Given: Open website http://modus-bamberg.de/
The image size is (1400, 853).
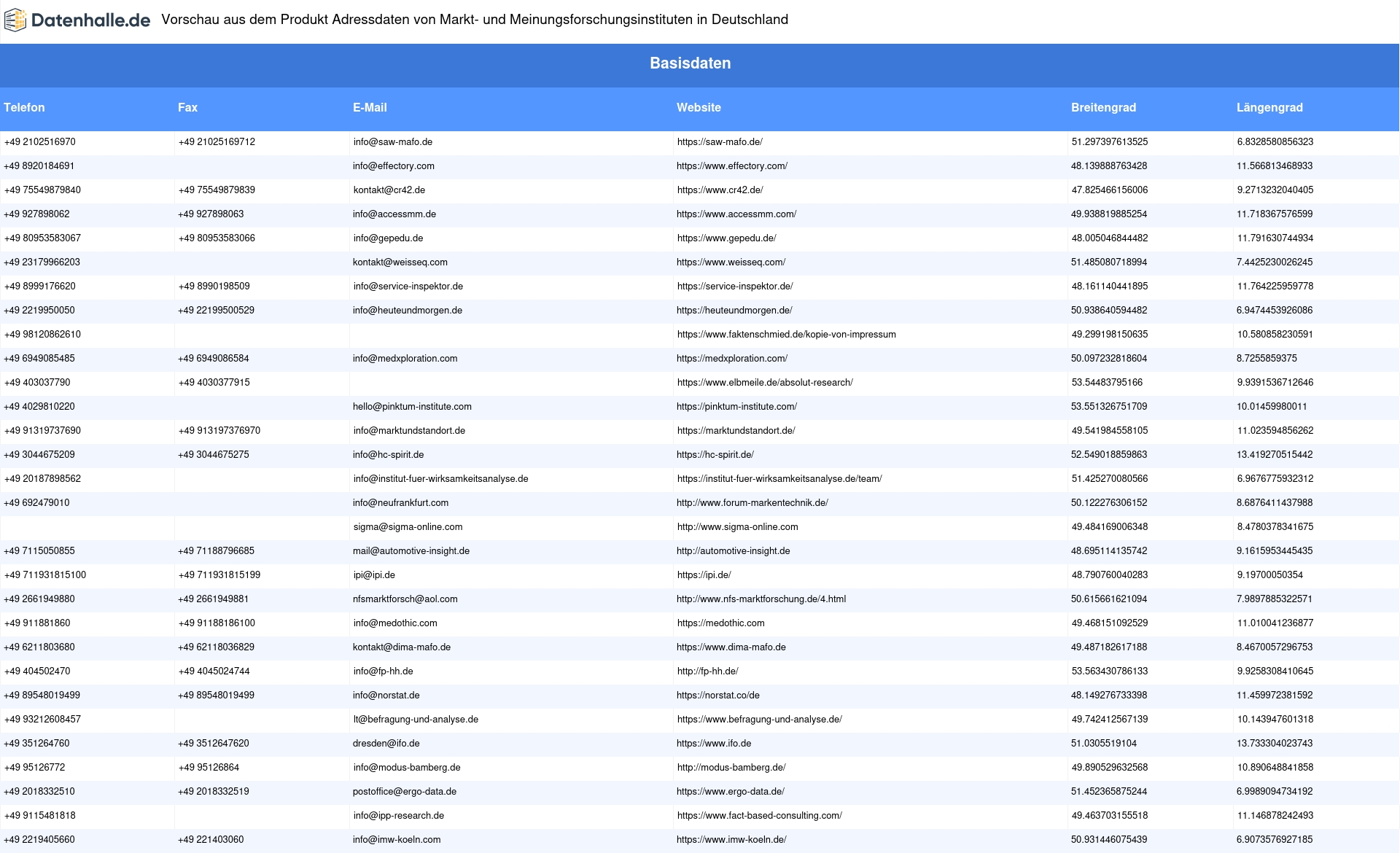Looking at the screenshot, I should (x=731, y=768).
